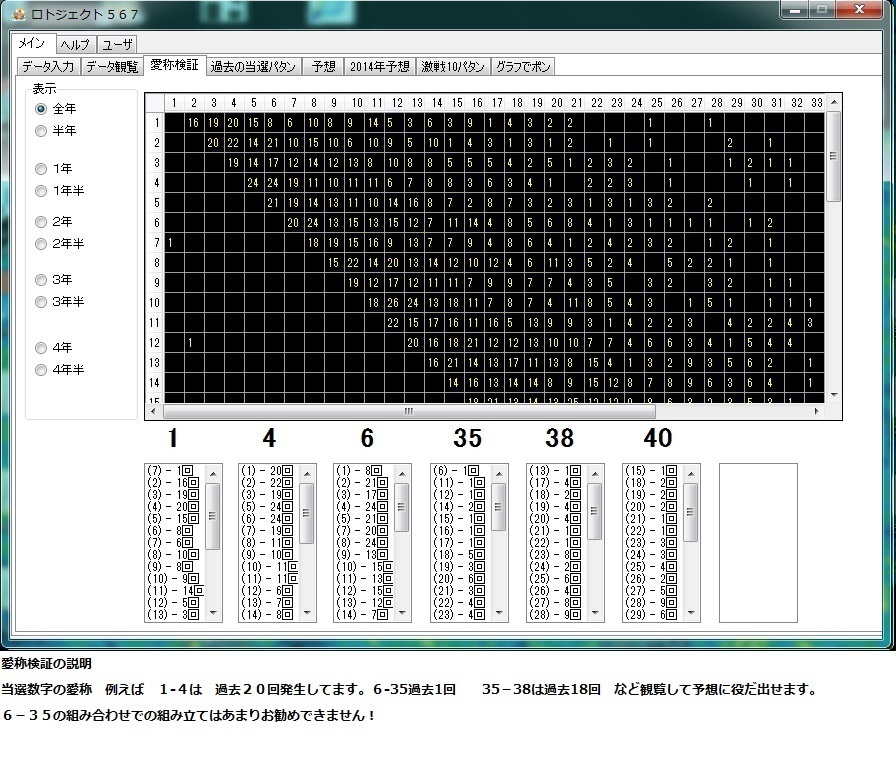Select entry (18) - 5回 in list under 35

459,555
